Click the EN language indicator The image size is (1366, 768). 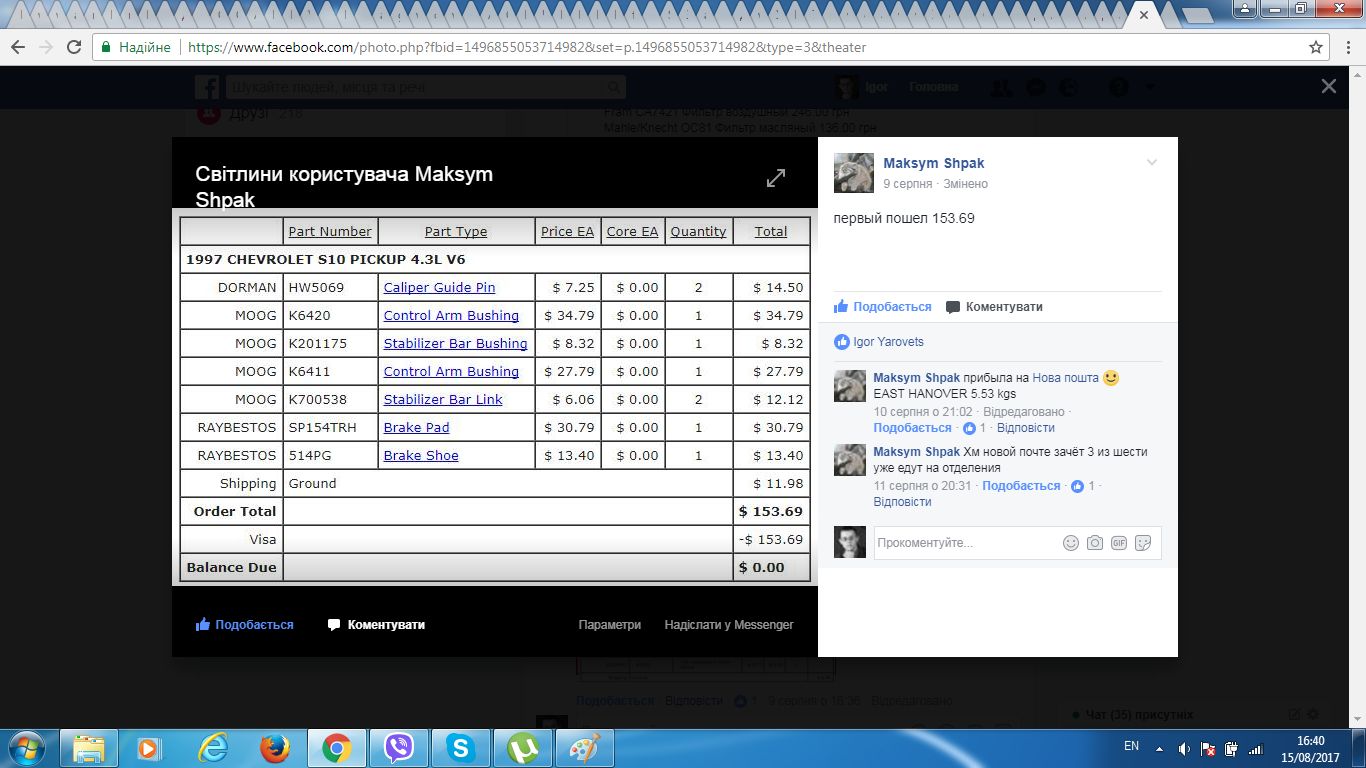[x=1132, y=746]
